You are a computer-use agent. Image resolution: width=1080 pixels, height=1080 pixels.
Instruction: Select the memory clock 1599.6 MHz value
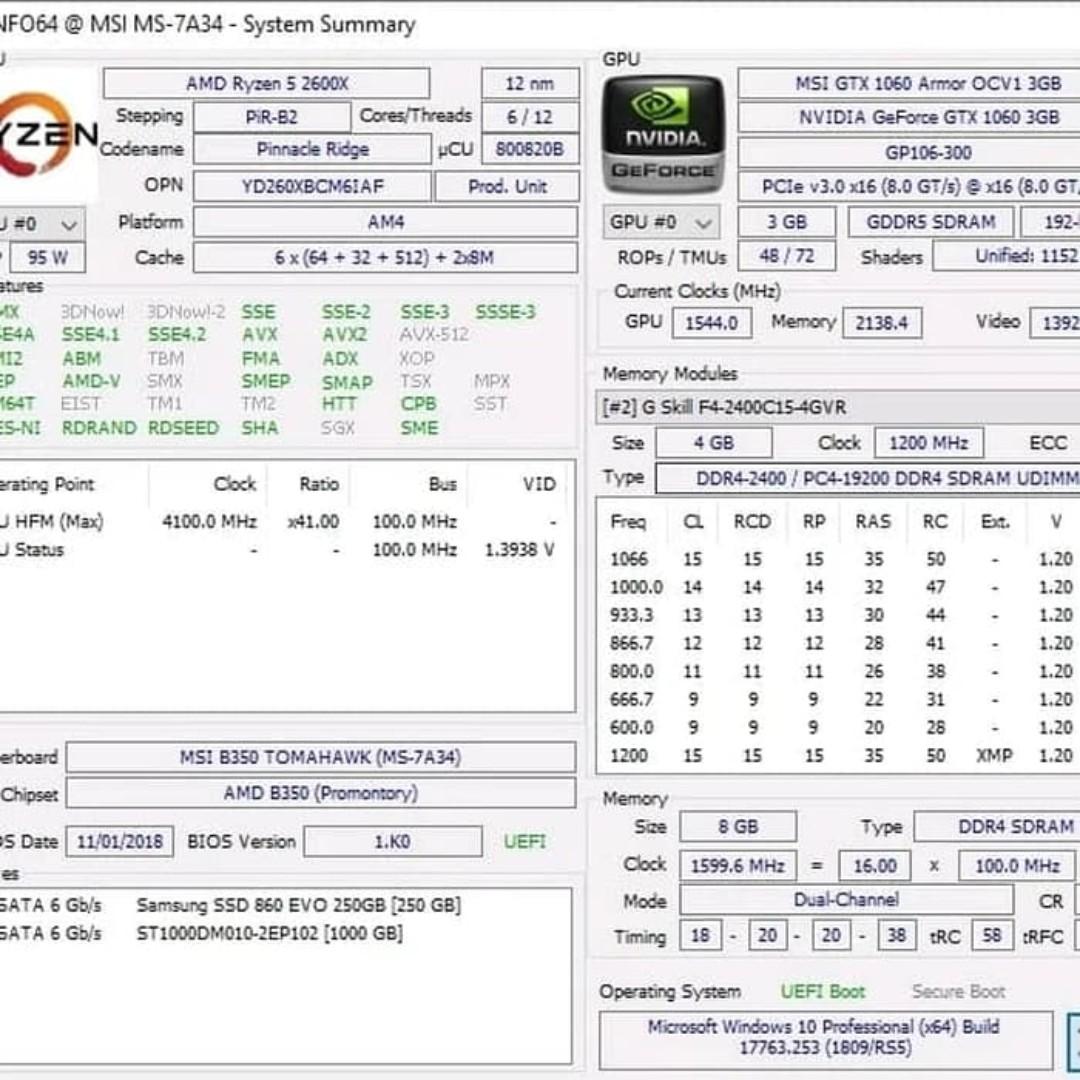point(738,866)
